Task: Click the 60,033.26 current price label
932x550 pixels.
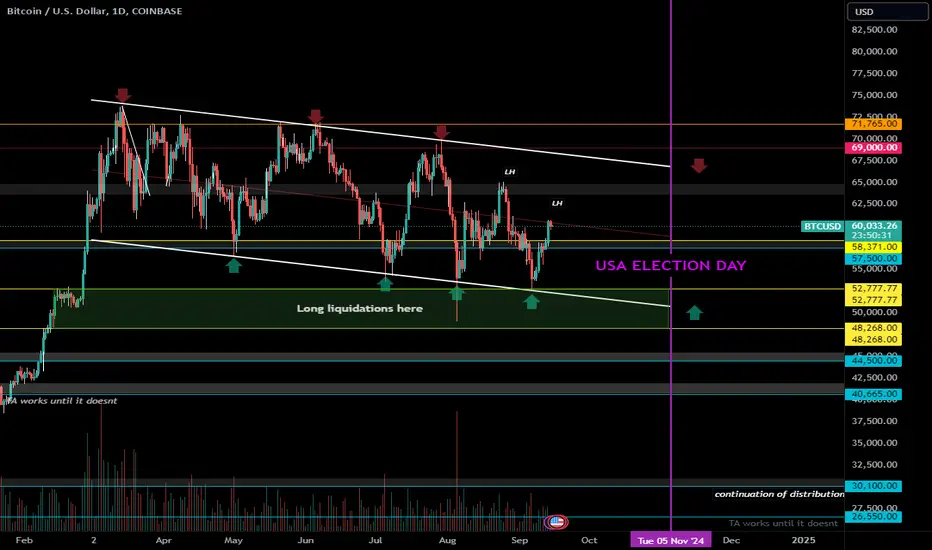Action: point(873,226)
